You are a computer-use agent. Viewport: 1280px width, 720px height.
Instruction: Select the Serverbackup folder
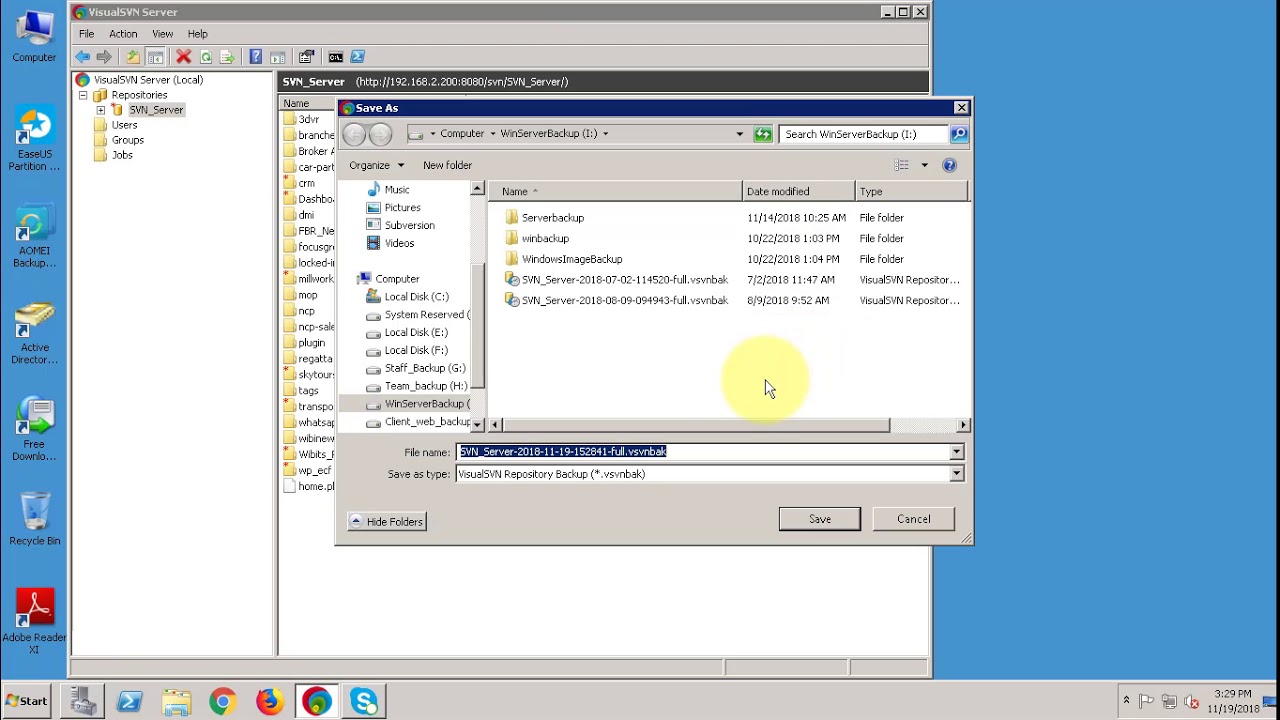coord(544,218)
